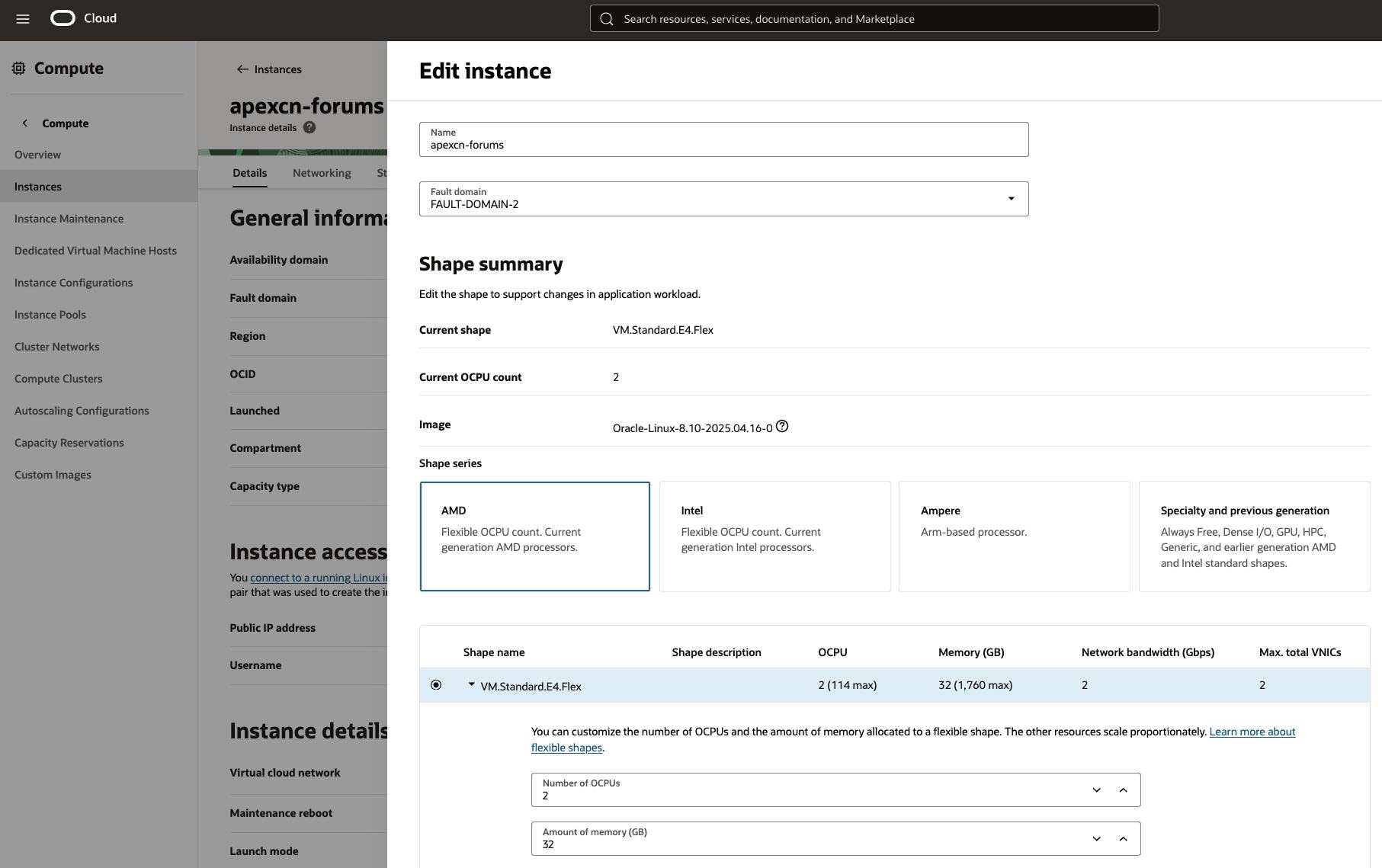The height and width of the screenshot is (868, 1382).
Task: Decrease the Number of OCPUs
Action: tap(1097, 790)
